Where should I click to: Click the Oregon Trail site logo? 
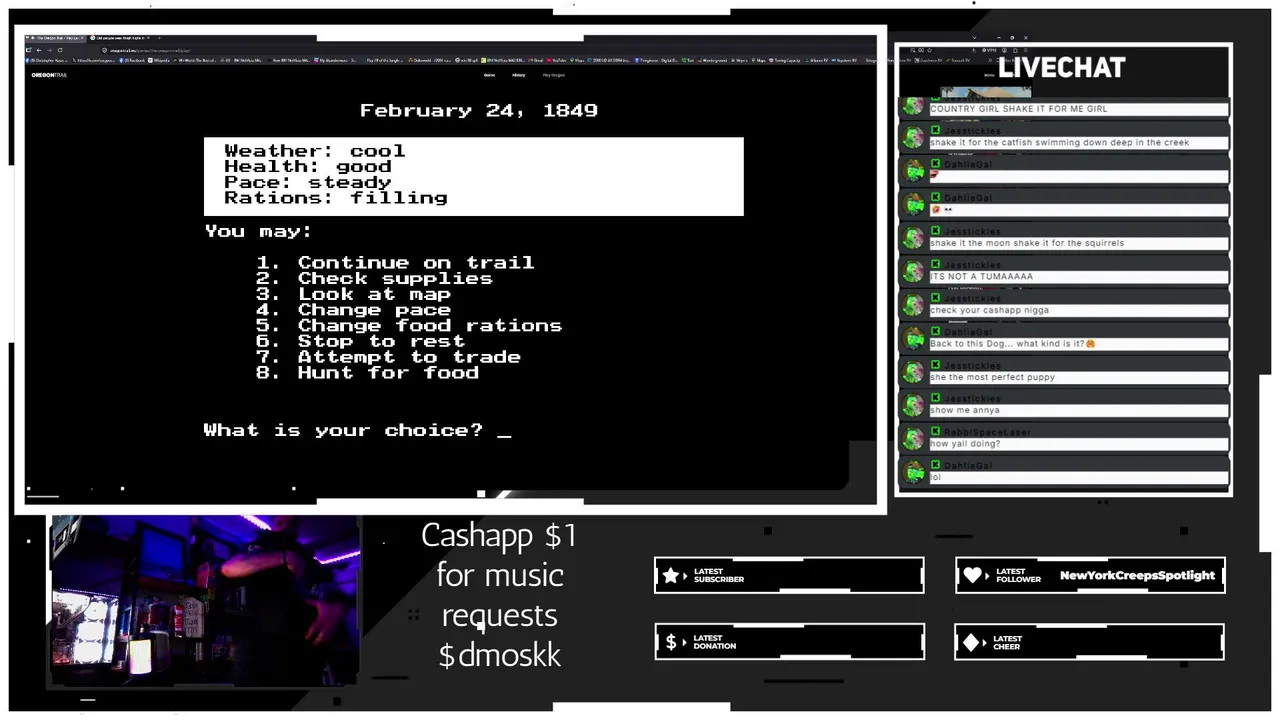49,75
